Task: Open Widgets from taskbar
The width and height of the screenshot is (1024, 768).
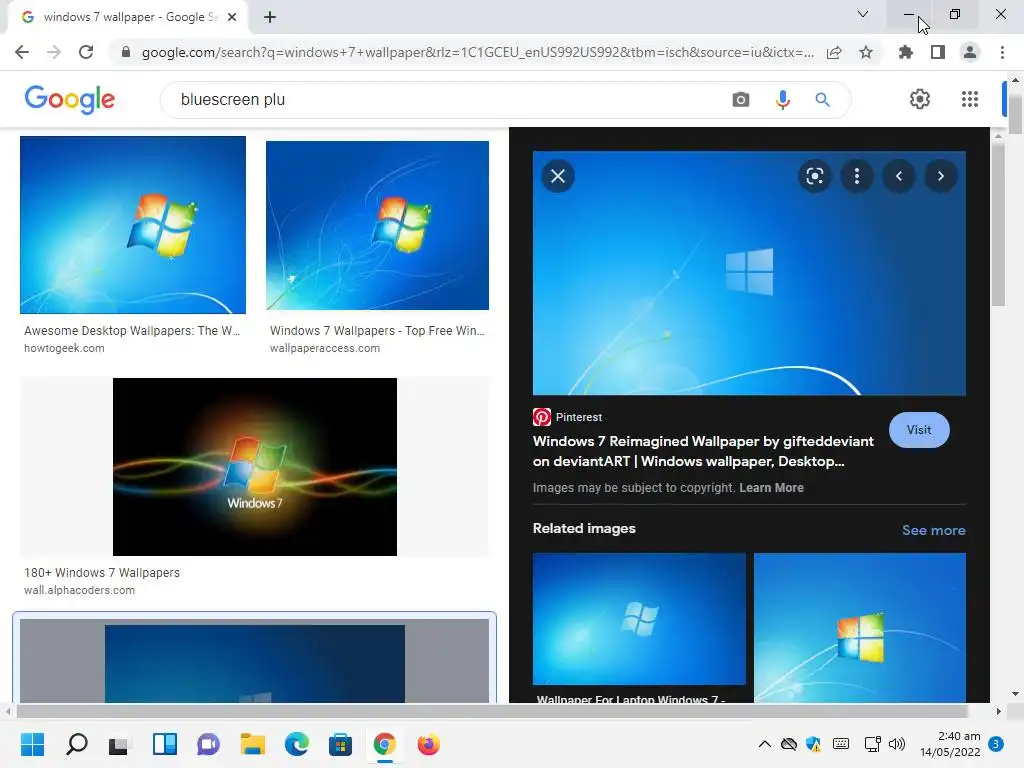Action: point(165,744)
